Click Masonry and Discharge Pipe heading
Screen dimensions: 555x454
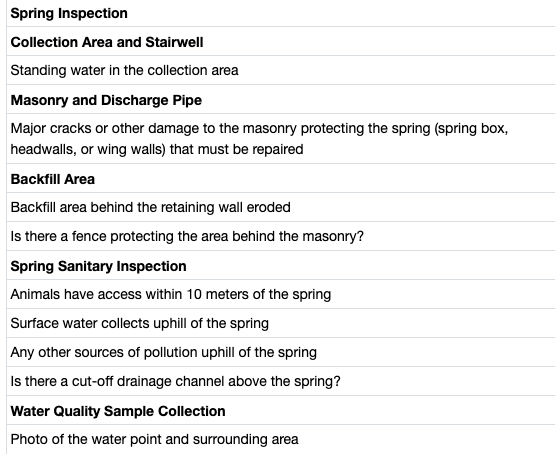[106, 100]
